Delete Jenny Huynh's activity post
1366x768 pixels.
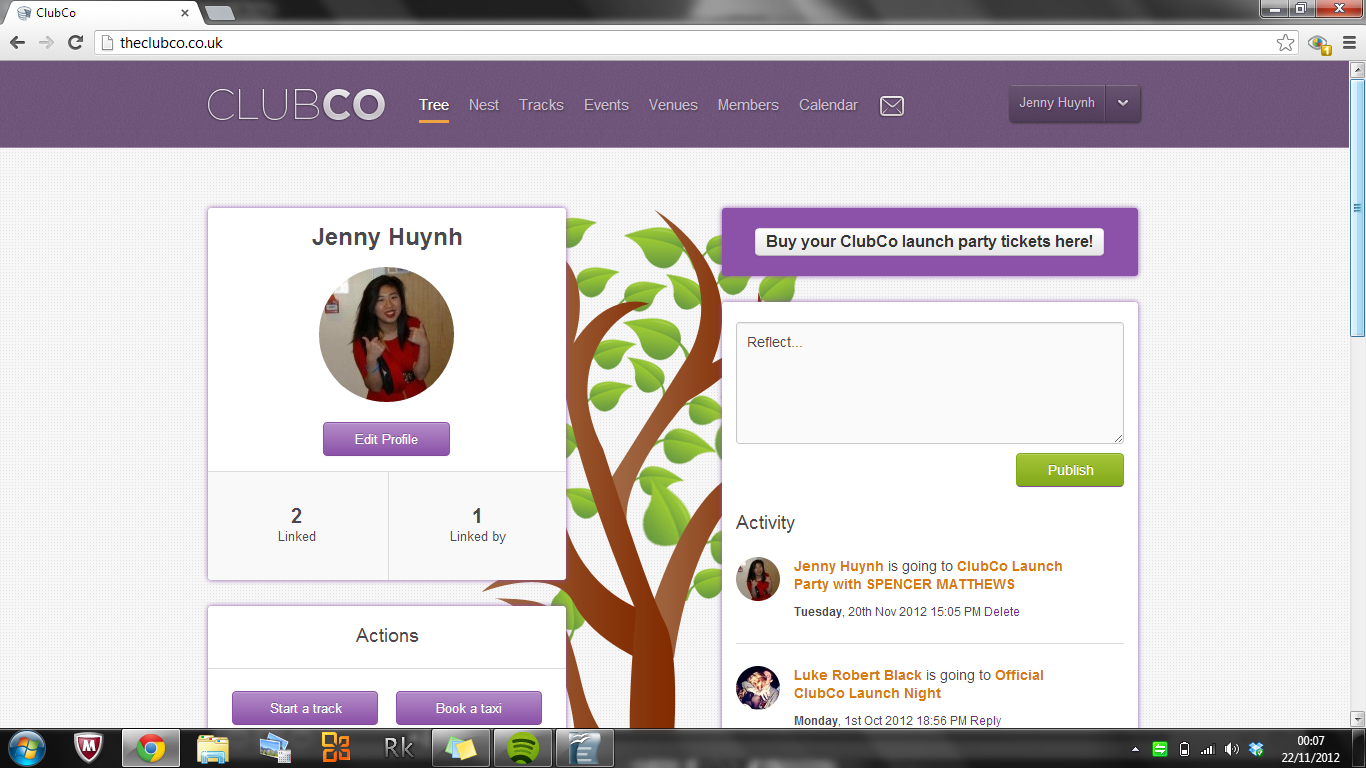coord(1002,611)
